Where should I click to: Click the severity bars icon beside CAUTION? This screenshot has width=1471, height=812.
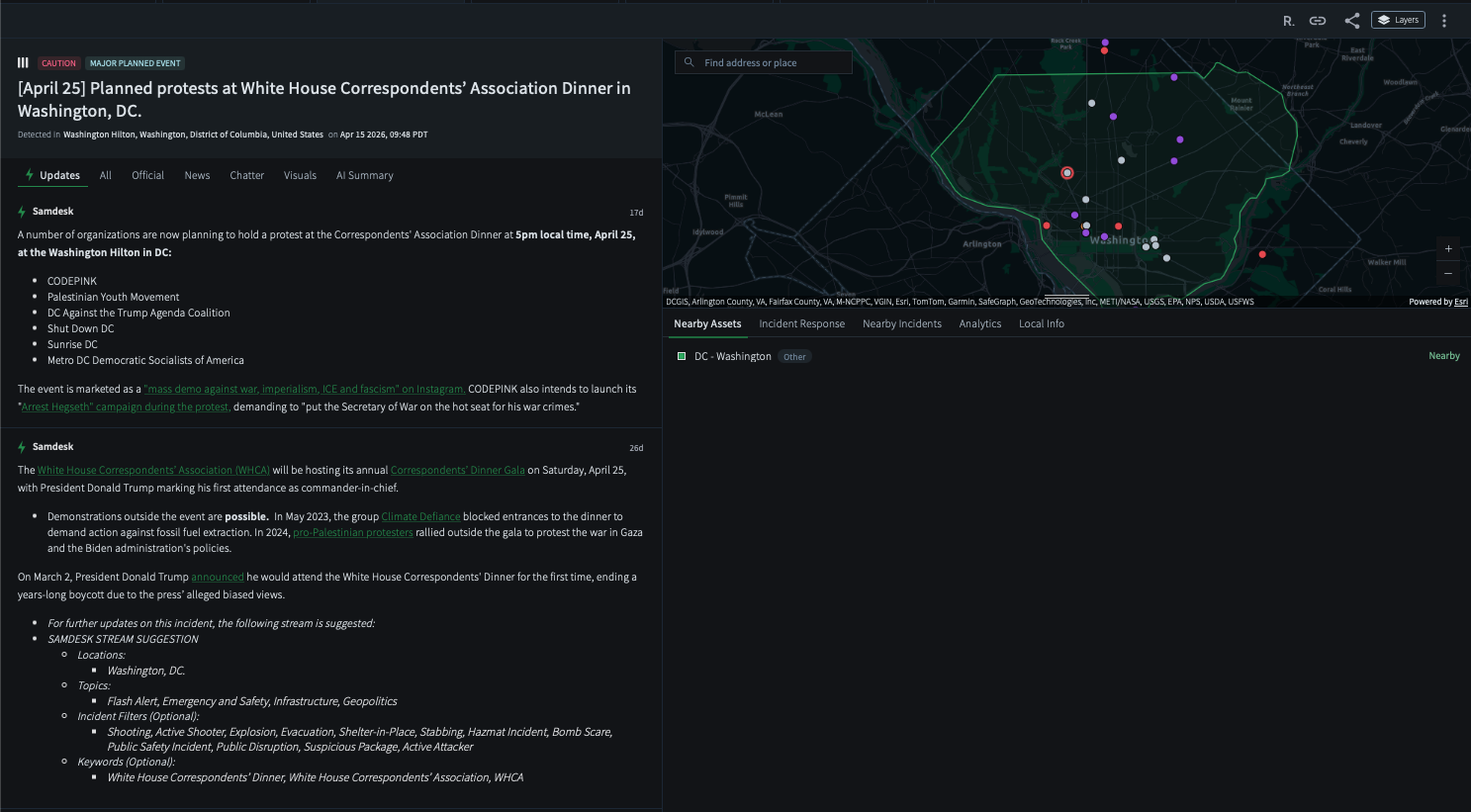[x=23, y=62]
